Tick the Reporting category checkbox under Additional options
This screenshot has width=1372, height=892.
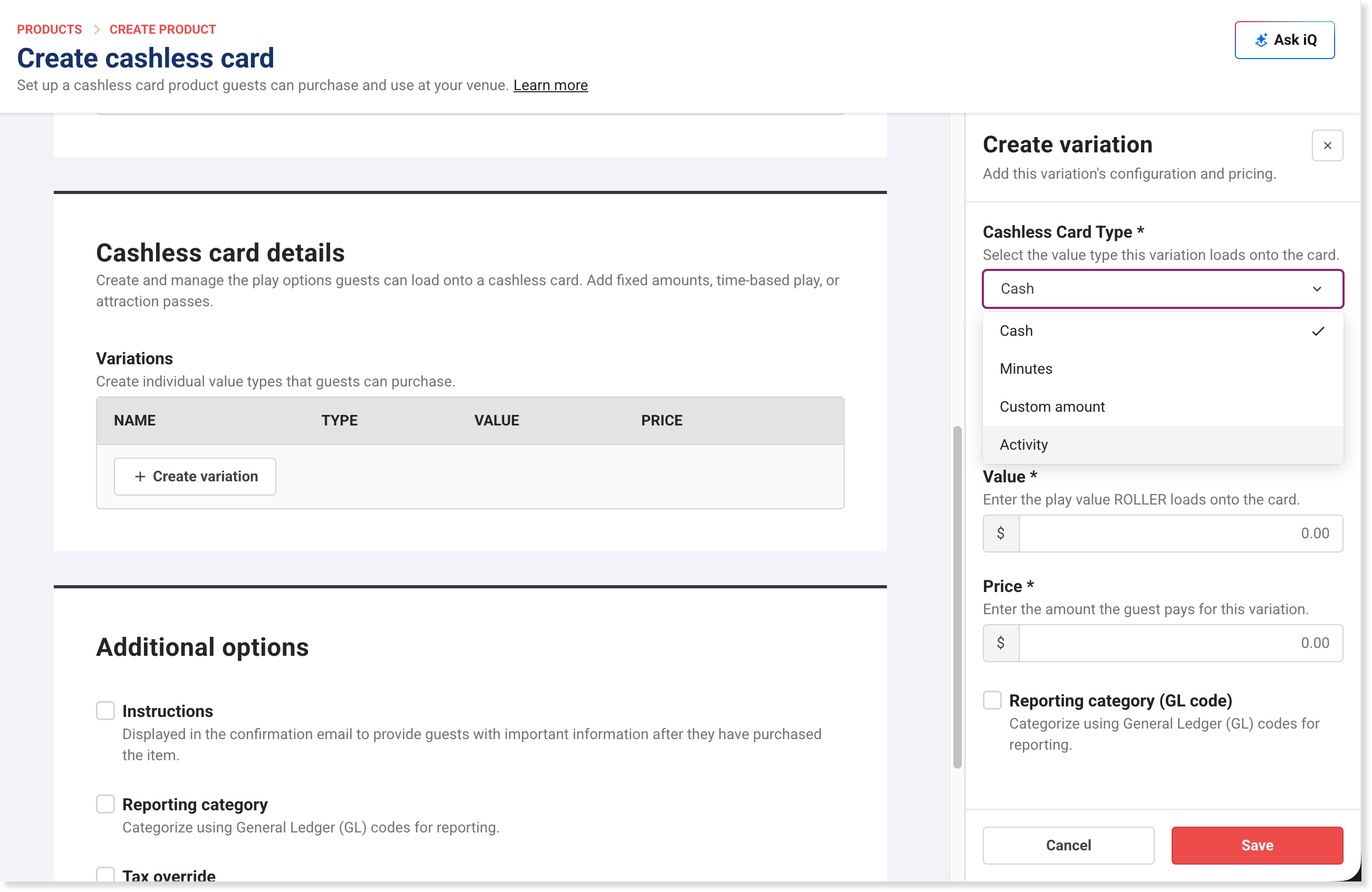pyautogui.click(x=105, y=804)
